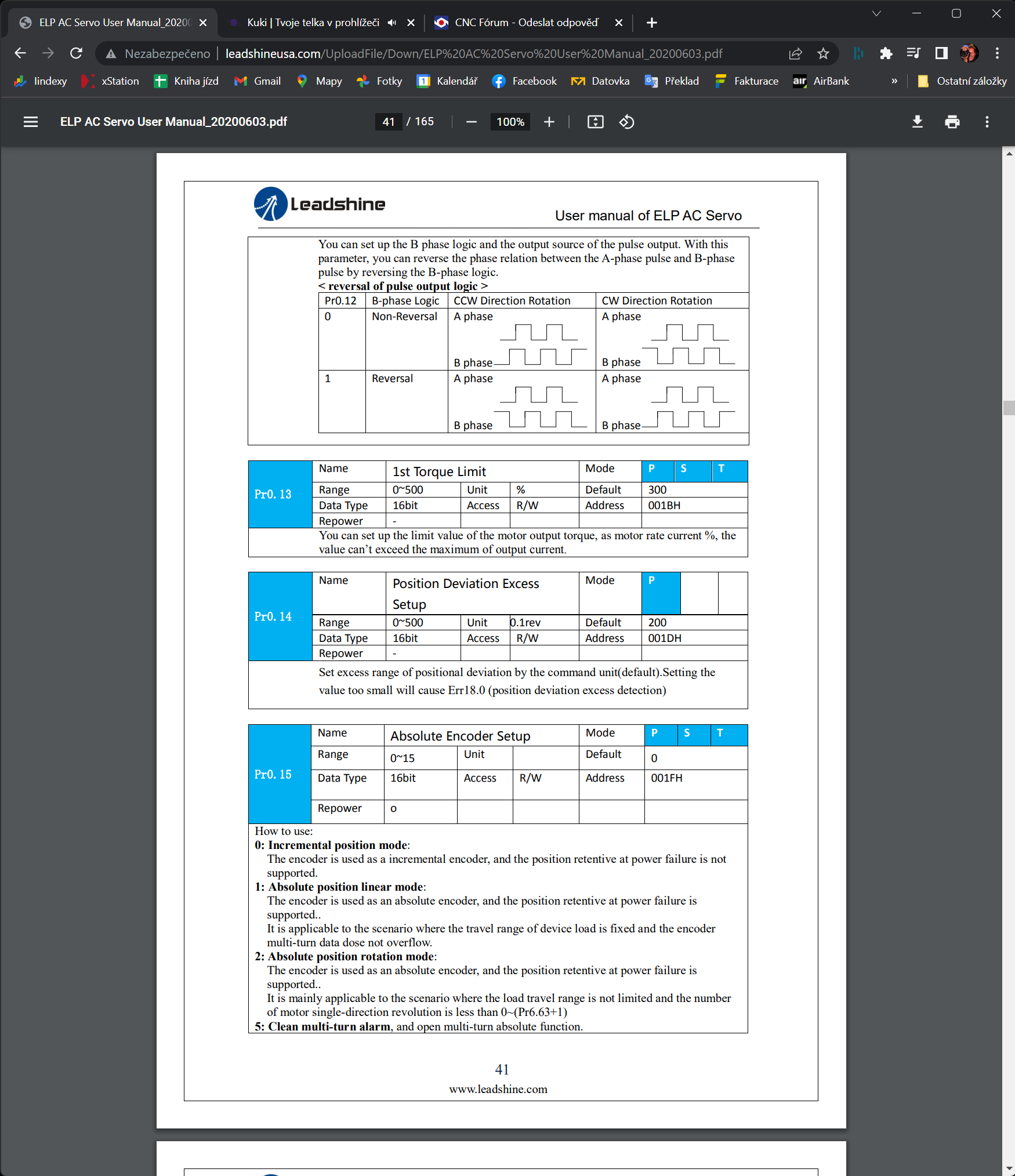The width and height of the screenshot is (1015, 1176).
Task: Bookmark this page with the star icon
Action: [x=822, y=54]
